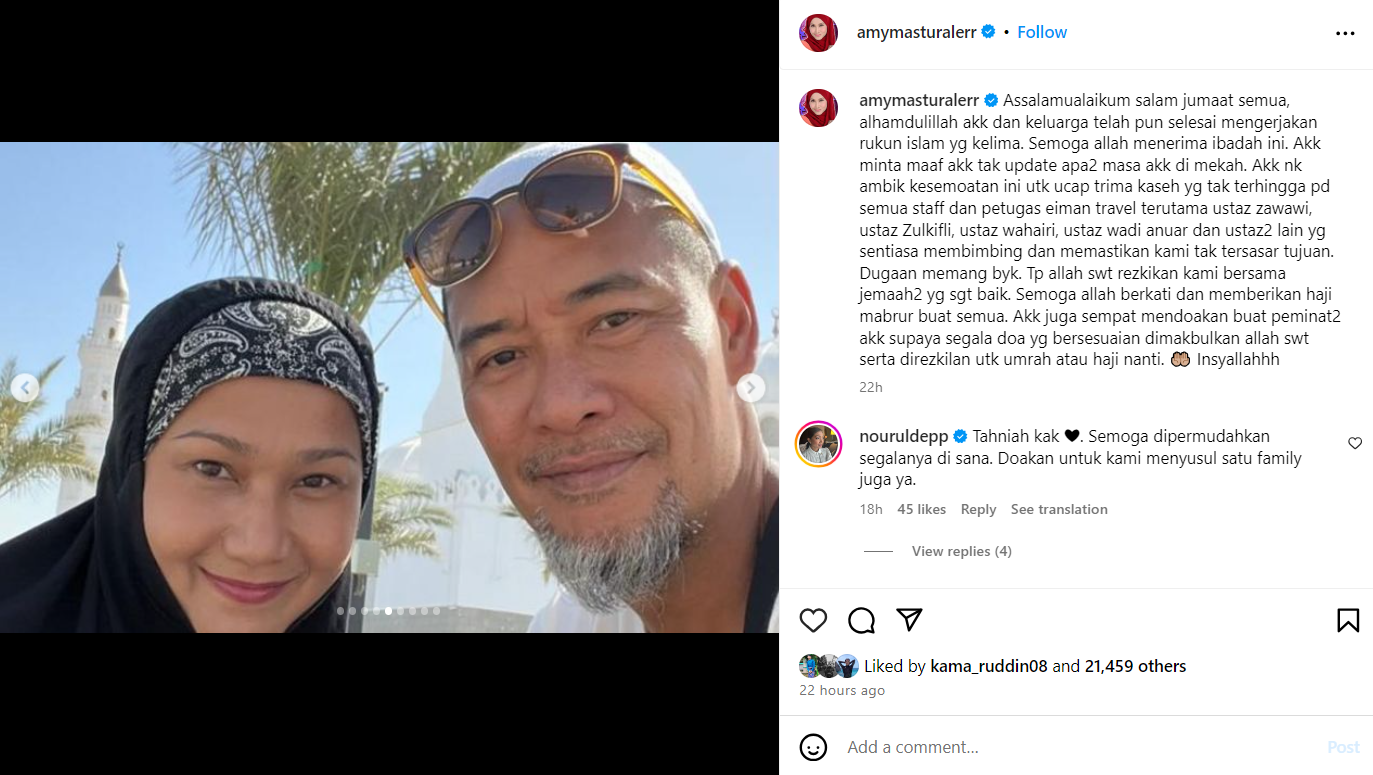1373x775 pixels.
Task: Click the Follow button
Action: [x=1042, y=32]
